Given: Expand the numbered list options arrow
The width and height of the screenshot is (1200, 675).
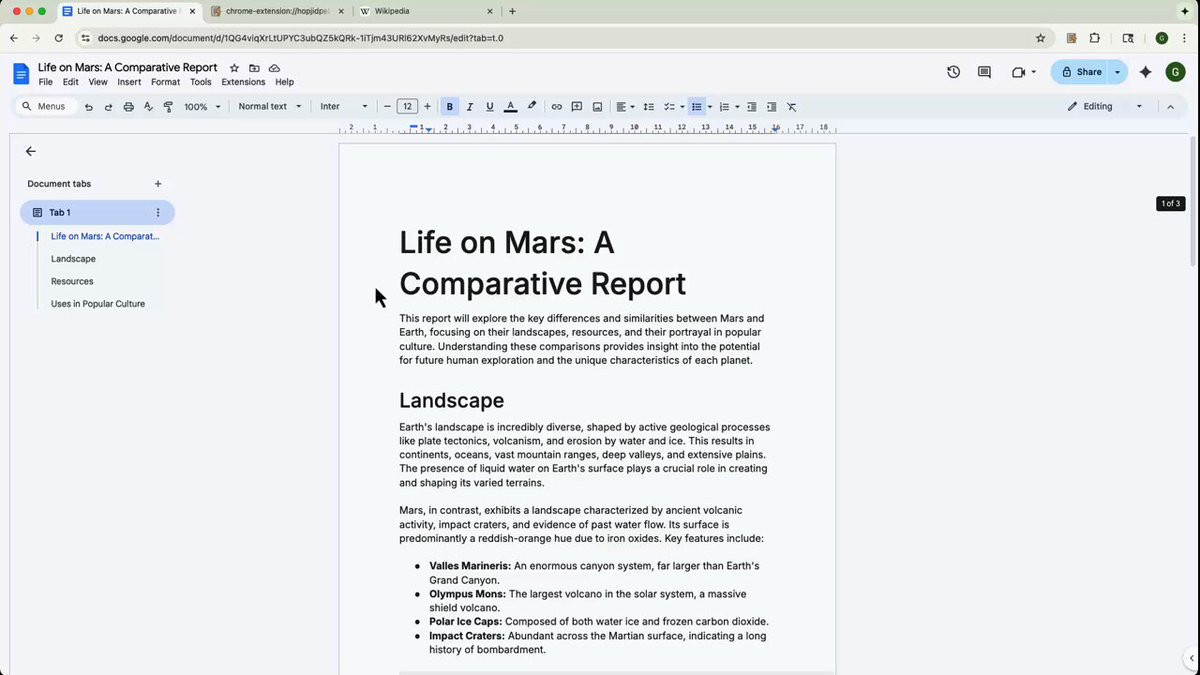Looking at the screenshot, I should coord(737,107).
